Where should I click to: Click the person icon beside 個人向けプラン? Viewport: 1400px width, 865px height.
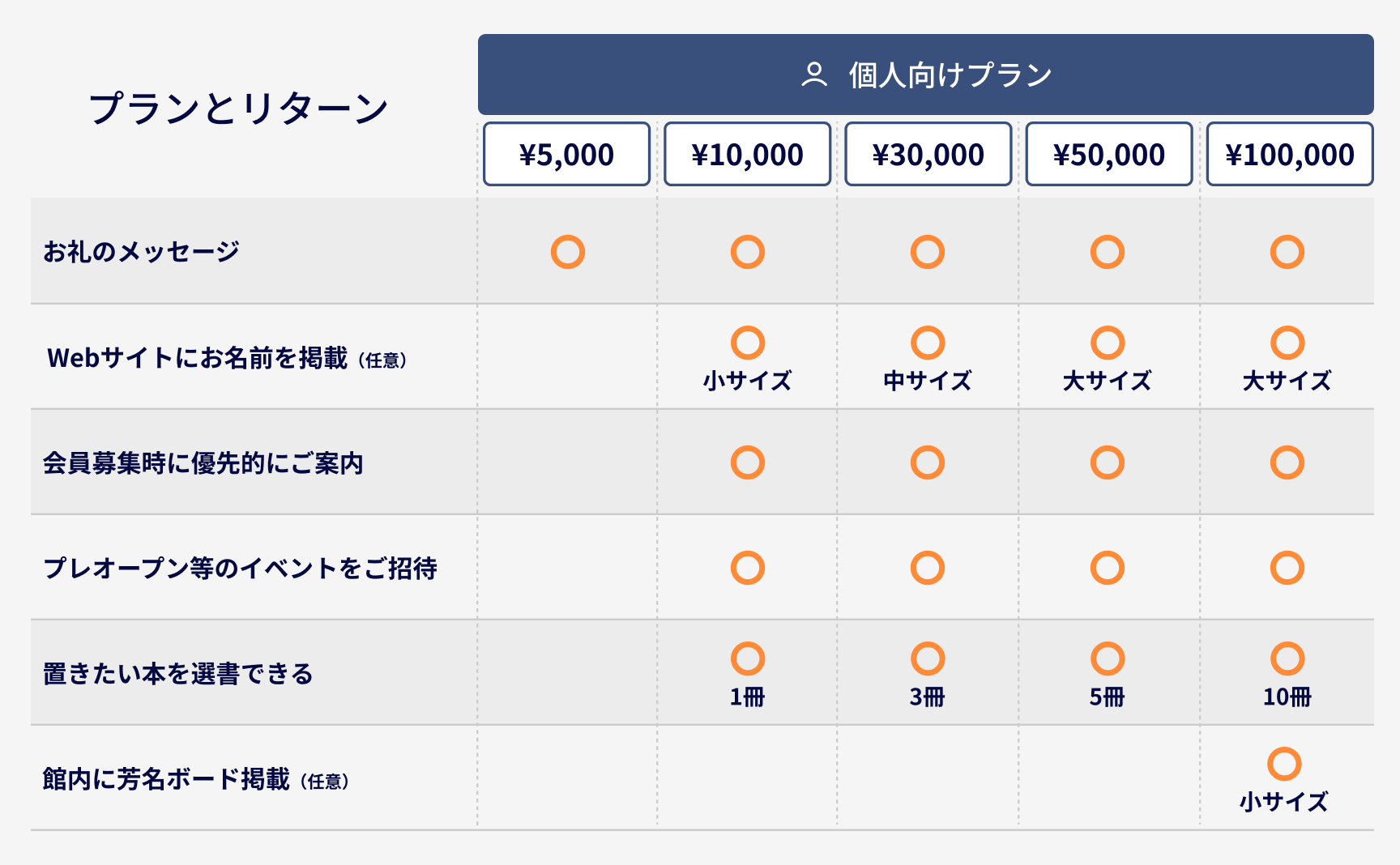pyautogui.click(x=813, y=75)
